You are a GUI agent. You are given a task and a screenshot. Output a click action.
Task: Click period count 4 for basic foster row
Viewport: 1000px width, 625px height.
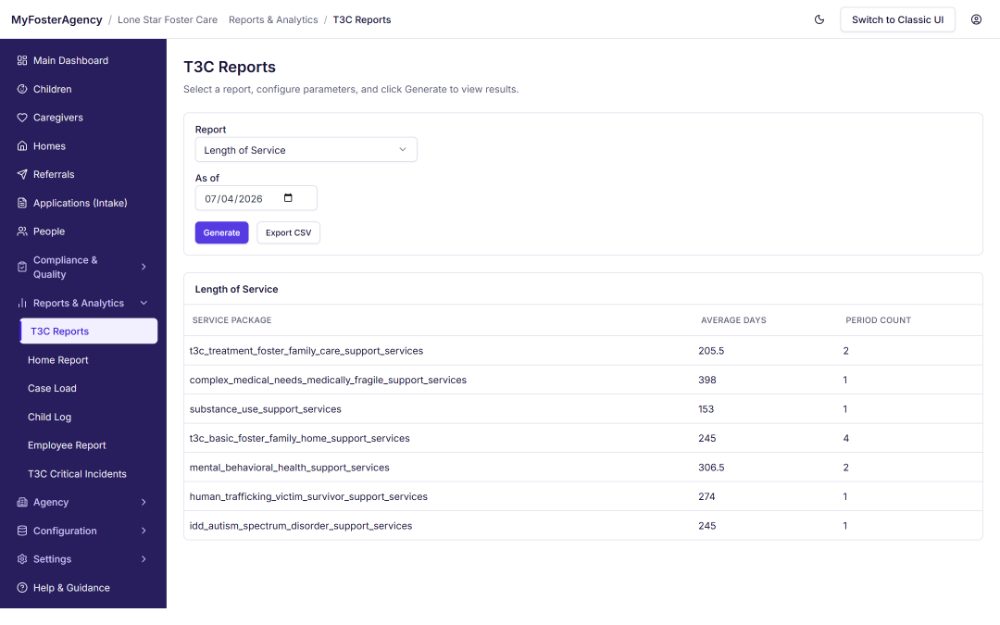click(x=846, y=438)
